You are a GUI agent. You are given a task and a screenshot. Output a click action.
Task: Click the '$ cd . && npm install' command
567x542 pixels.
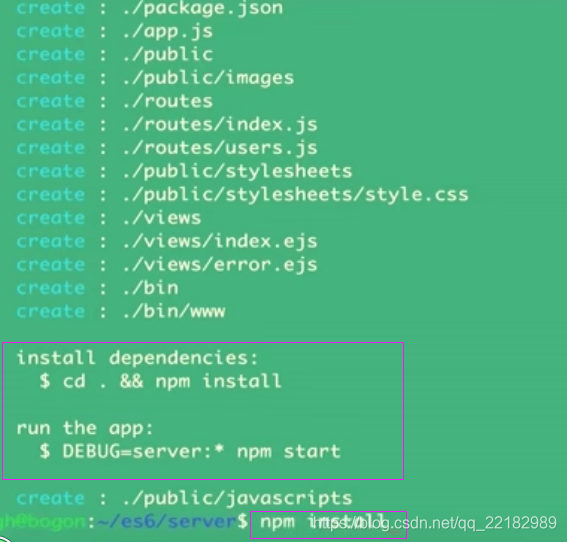tap(161, 381)
